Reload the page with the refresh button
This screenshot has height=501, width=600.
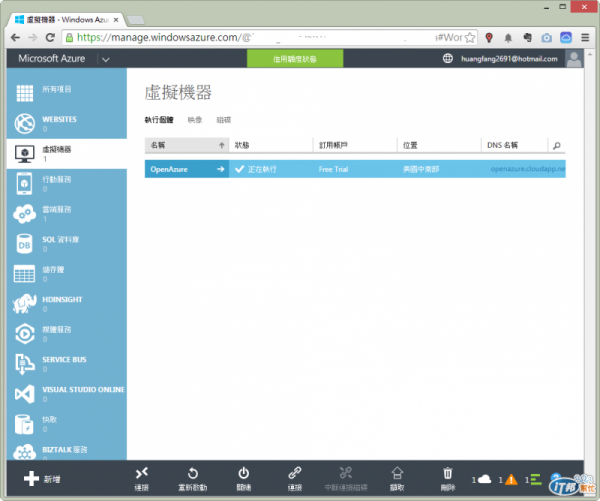[x=50, y=38]
